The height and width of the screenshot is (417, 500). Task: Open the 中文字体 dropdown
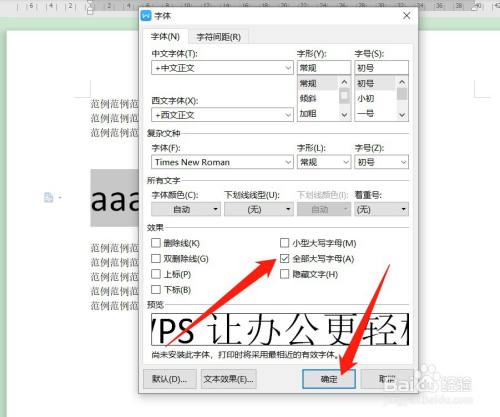tap(222, 68)
